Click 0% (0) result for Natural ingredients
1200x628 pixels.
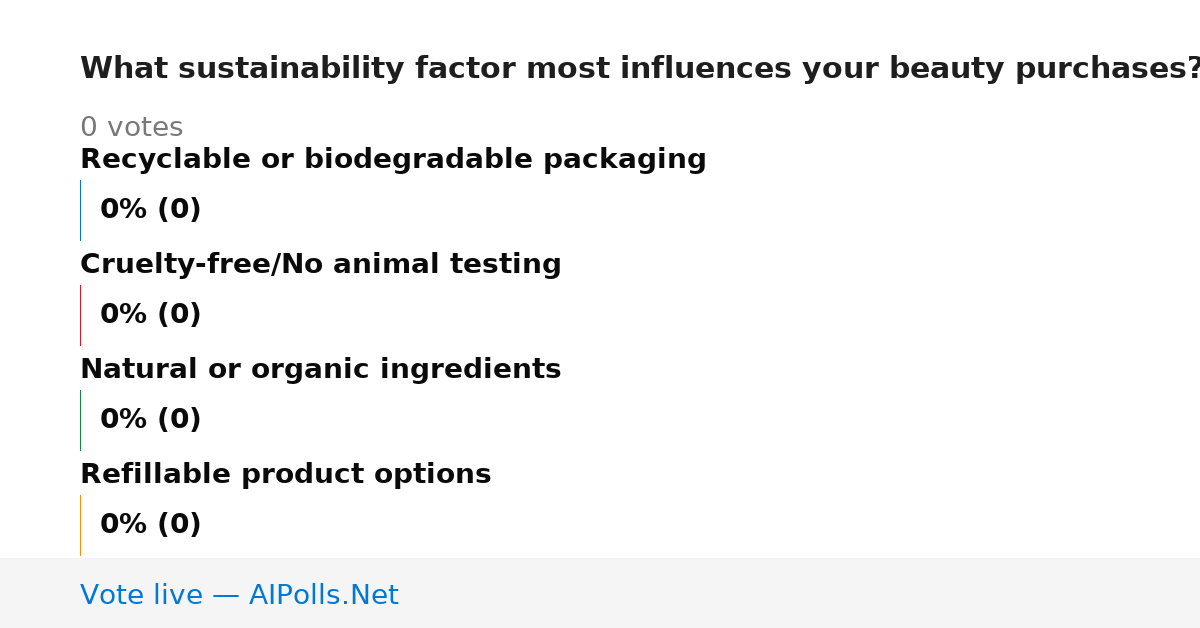pos(151,420)
